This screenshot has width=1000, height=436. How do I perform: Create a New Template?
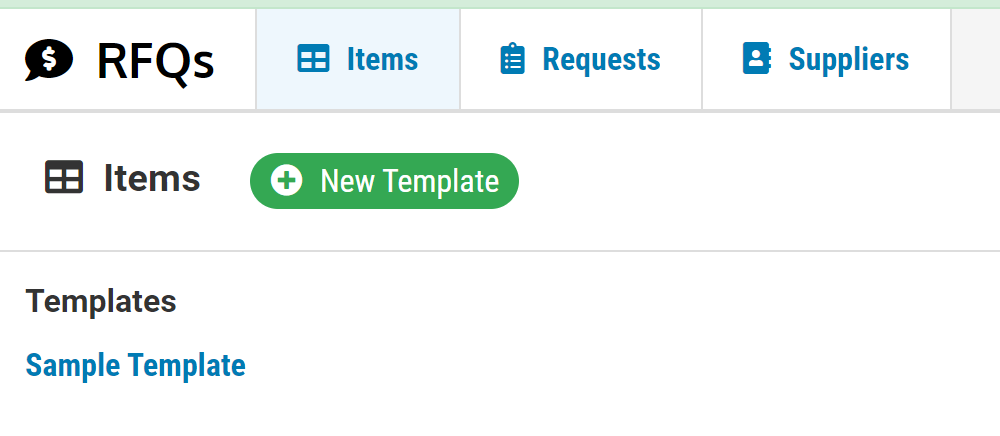pyautogui.click(x=385, y=181)
